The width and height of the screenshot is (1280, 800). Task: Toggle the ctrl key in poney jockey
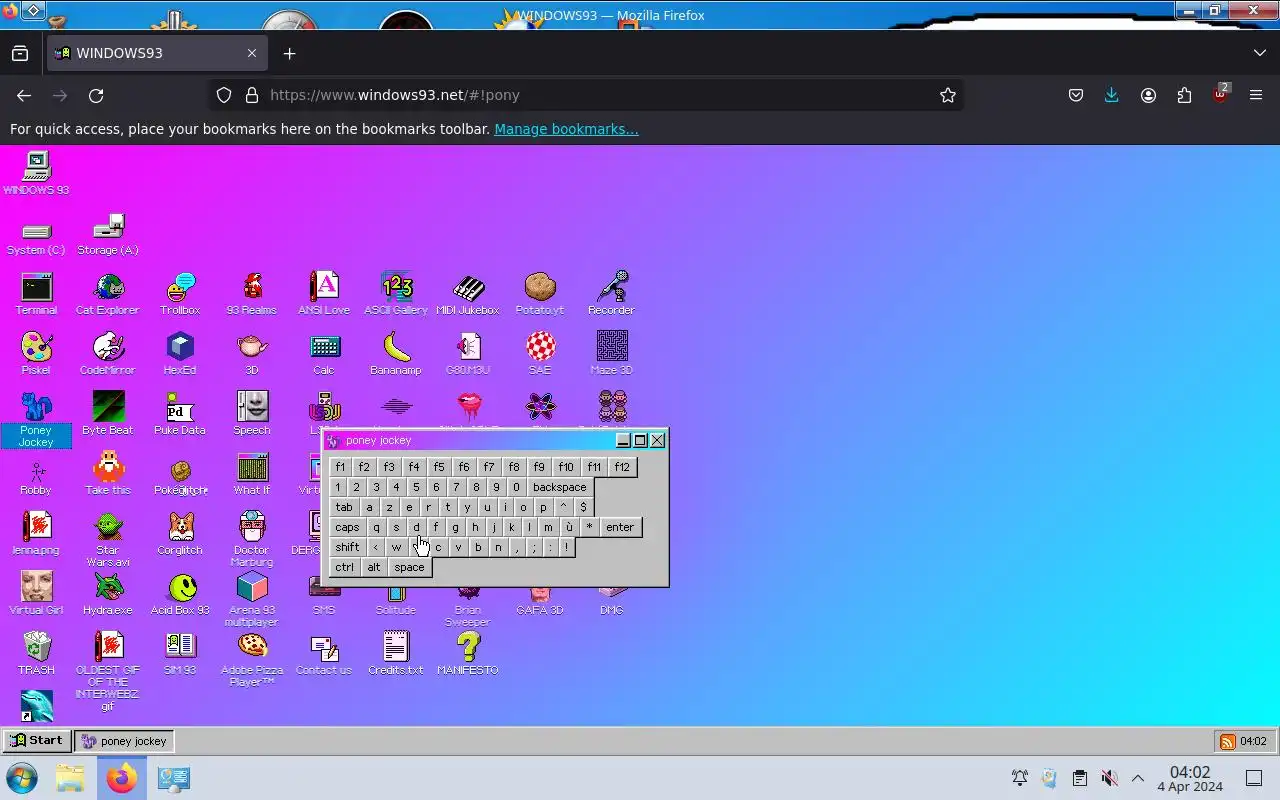pos(345,567)
